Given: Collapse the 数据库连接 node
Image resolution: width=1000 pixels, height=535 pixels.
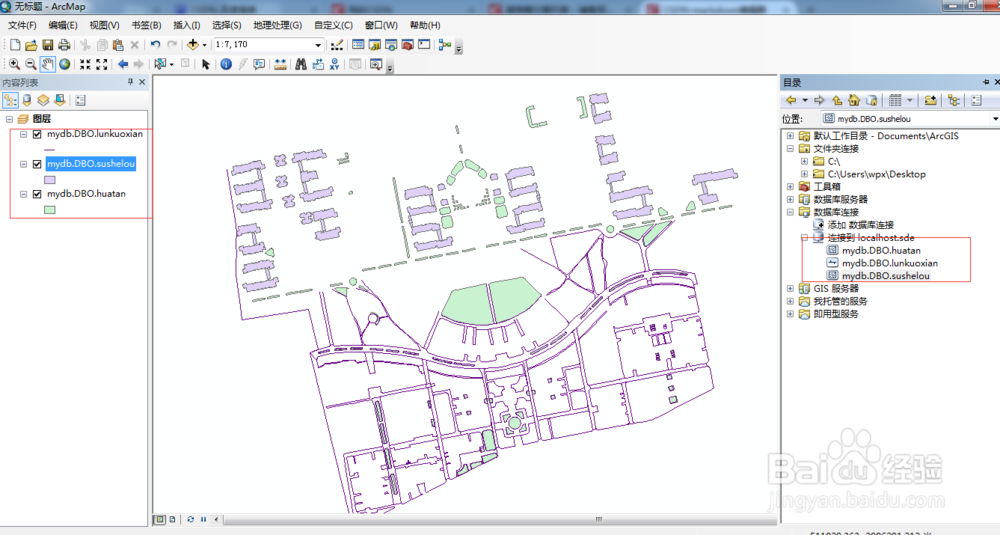Looking at the screenshot, I should (790, 212).
